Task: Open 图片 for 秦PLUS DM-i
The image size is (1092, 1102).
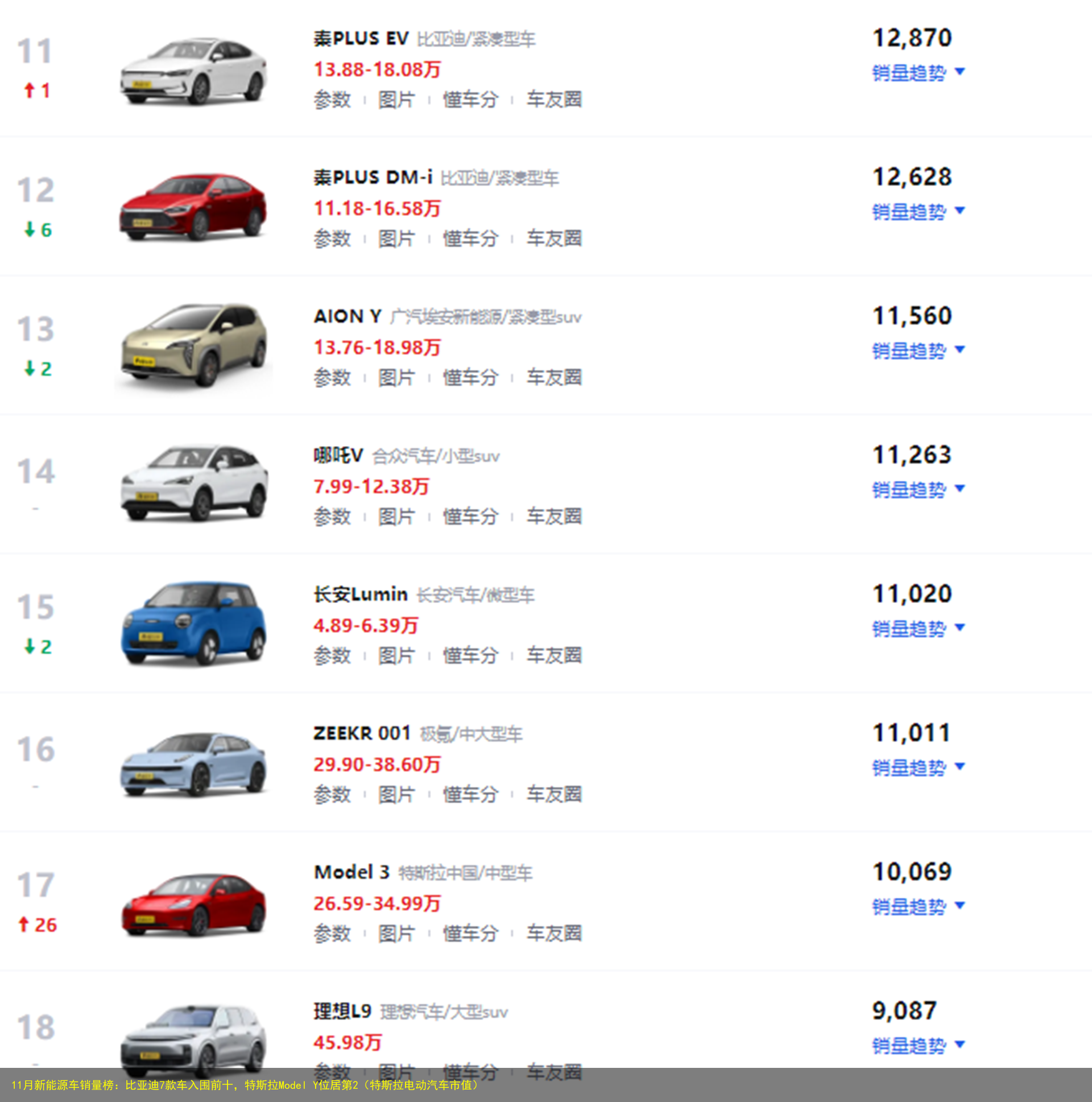Action: pos(397,238)
